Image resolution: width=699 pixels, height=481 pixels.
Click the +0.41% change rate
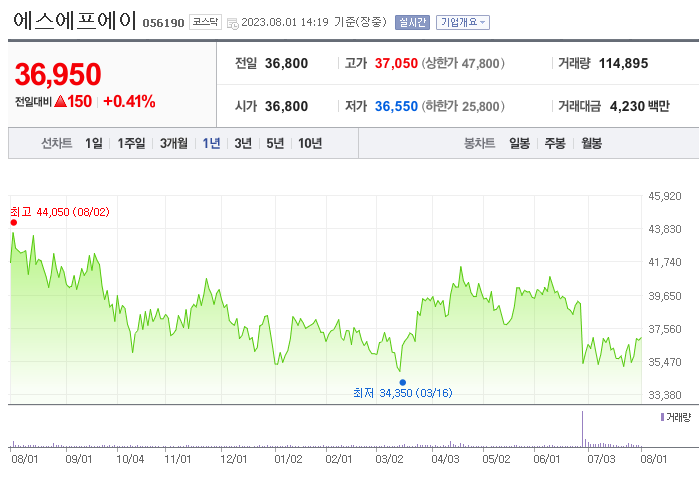129,102
